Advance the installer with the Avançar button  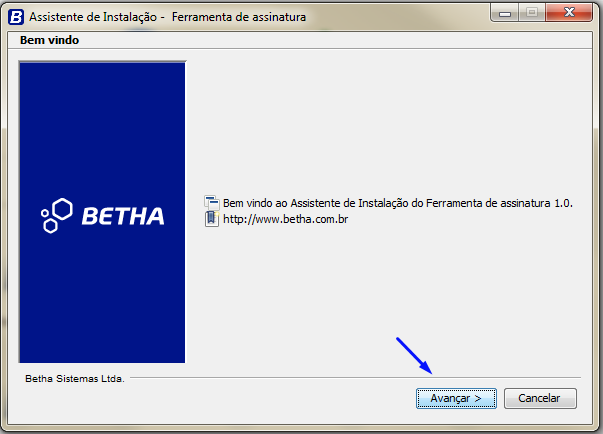tap(456, 398)
